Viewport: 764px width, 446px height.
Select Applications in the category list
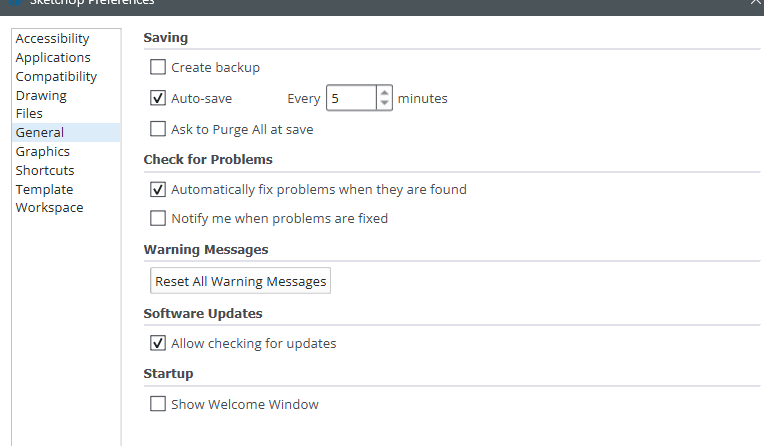tap(53, 58)
